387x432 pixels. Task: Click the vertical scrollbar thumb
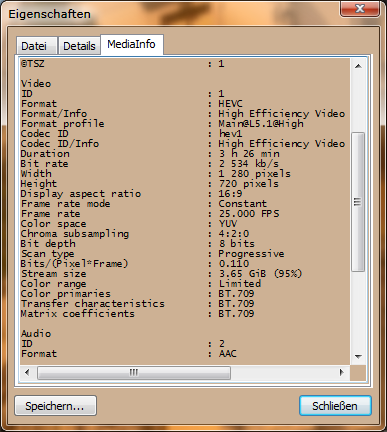tap(358, 202)
